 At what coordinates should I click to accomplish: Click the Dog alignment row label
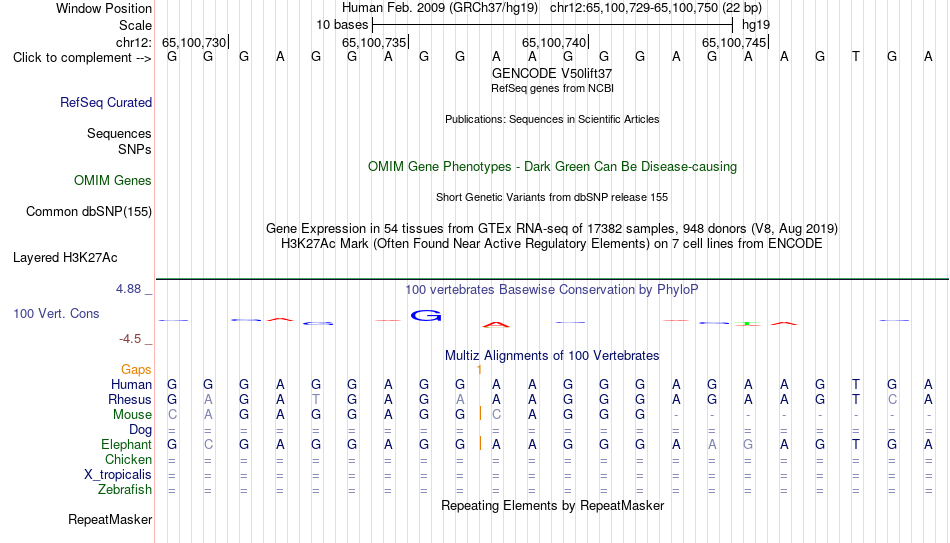[x=141, y=430]
